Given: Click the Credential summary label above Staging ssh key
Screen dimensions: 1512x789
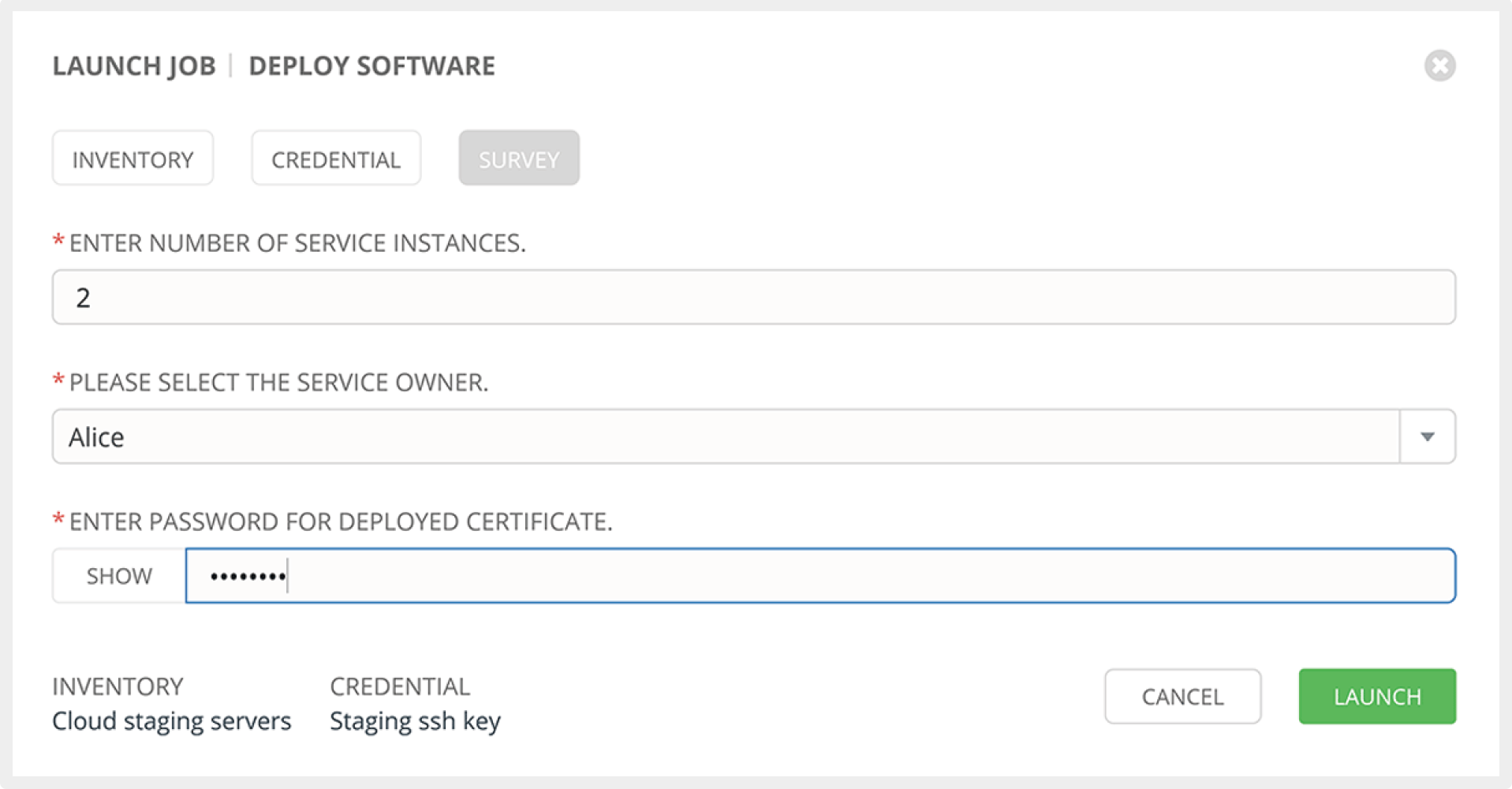Looking at the screenshot, I should tap(400, 686).
